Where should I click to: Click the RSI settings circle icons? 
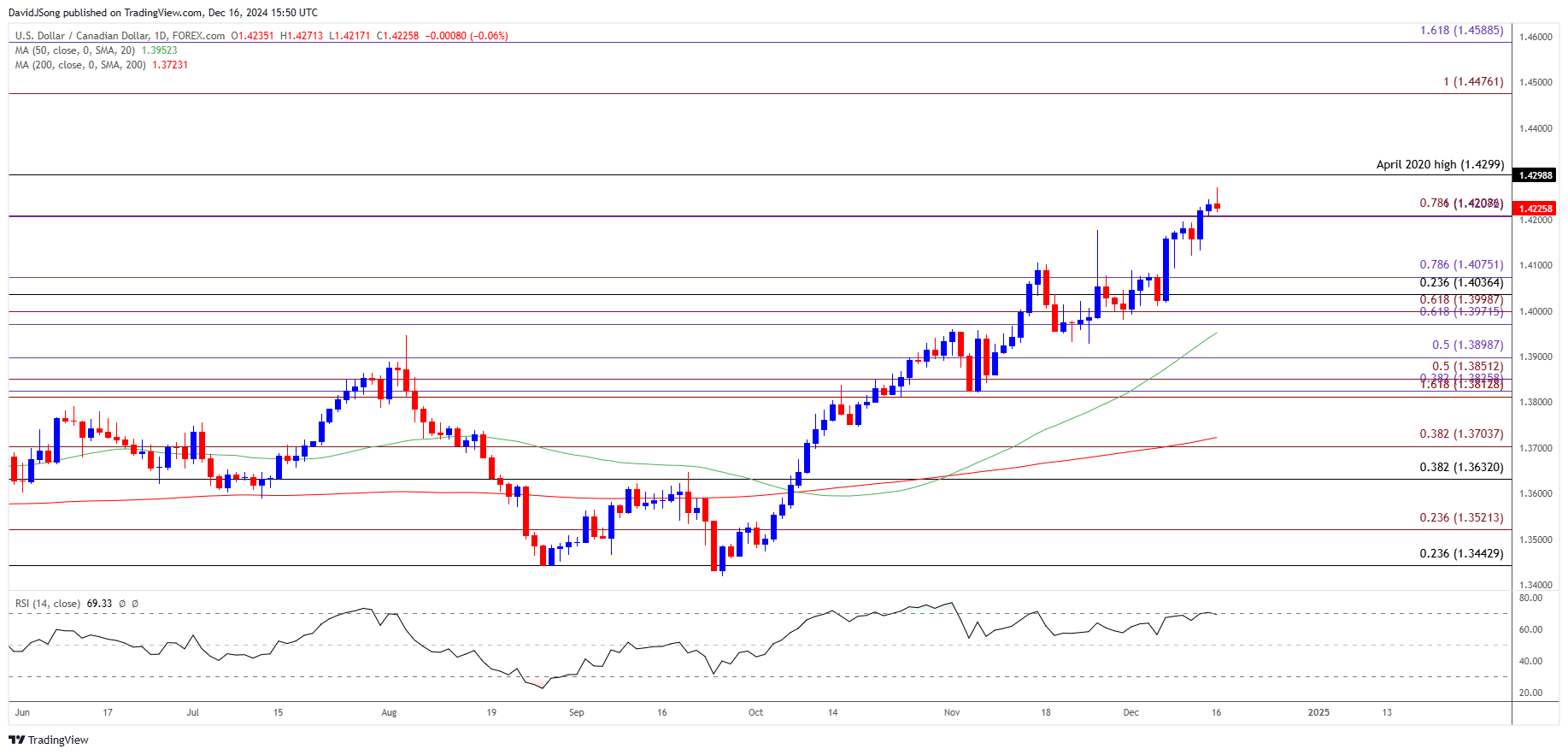(128, 604)
